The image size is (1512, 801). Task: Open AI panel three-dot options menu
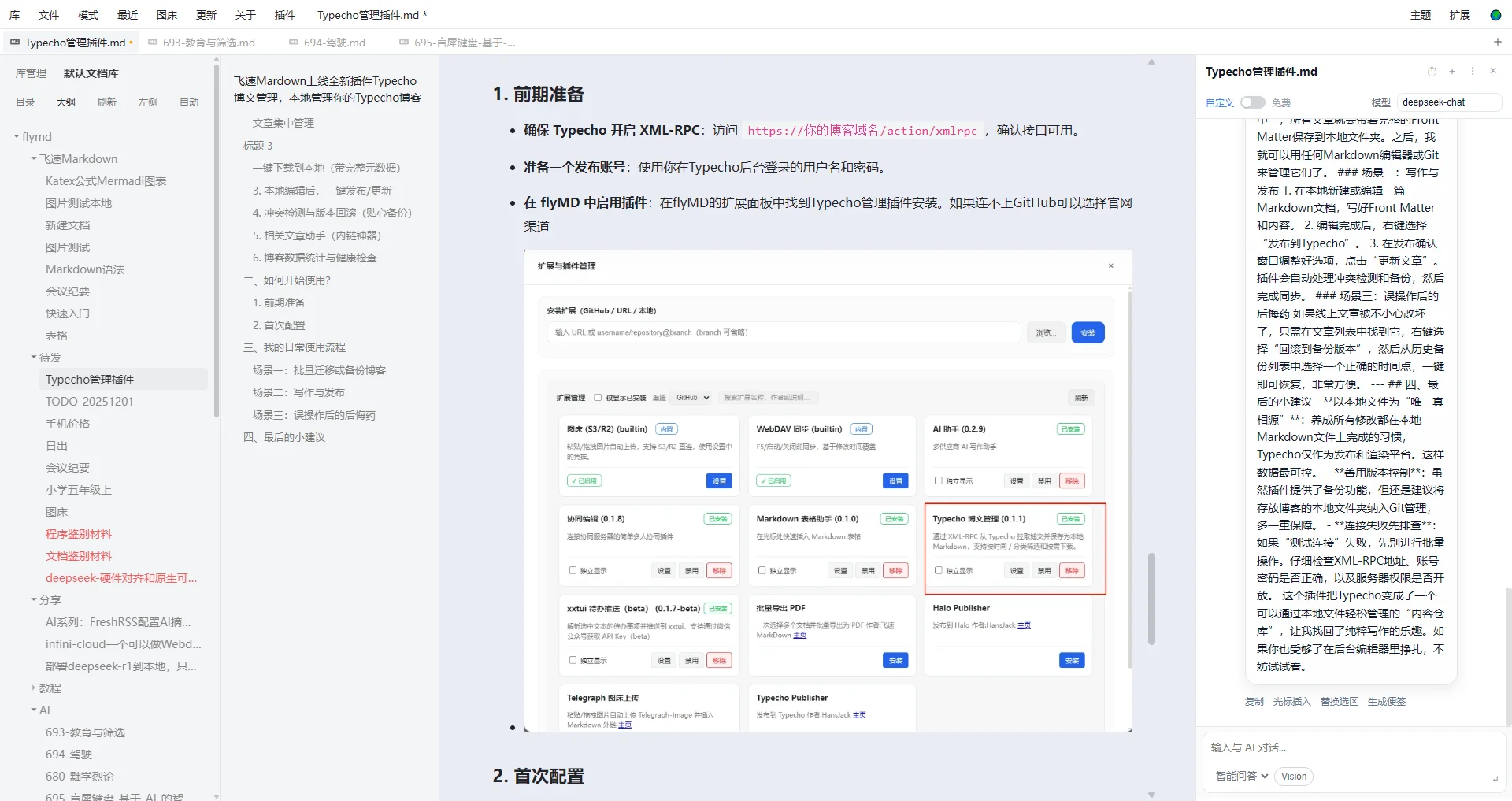[1473, 72]
